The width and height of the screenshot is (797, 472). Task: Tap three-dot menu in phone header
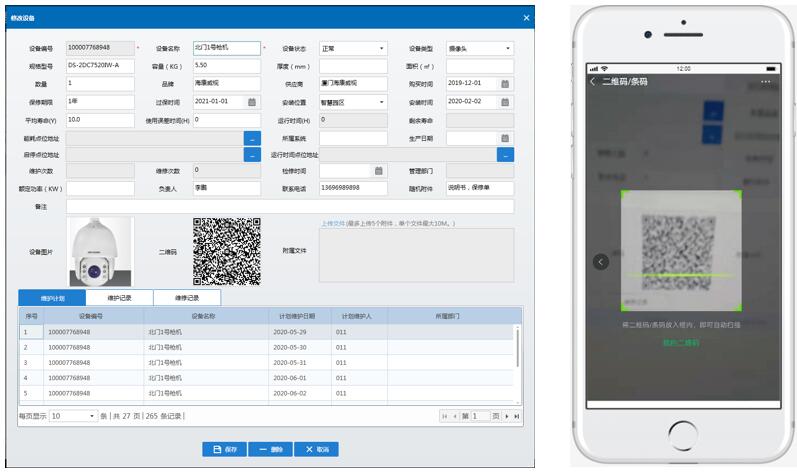(x=765, y=82)
